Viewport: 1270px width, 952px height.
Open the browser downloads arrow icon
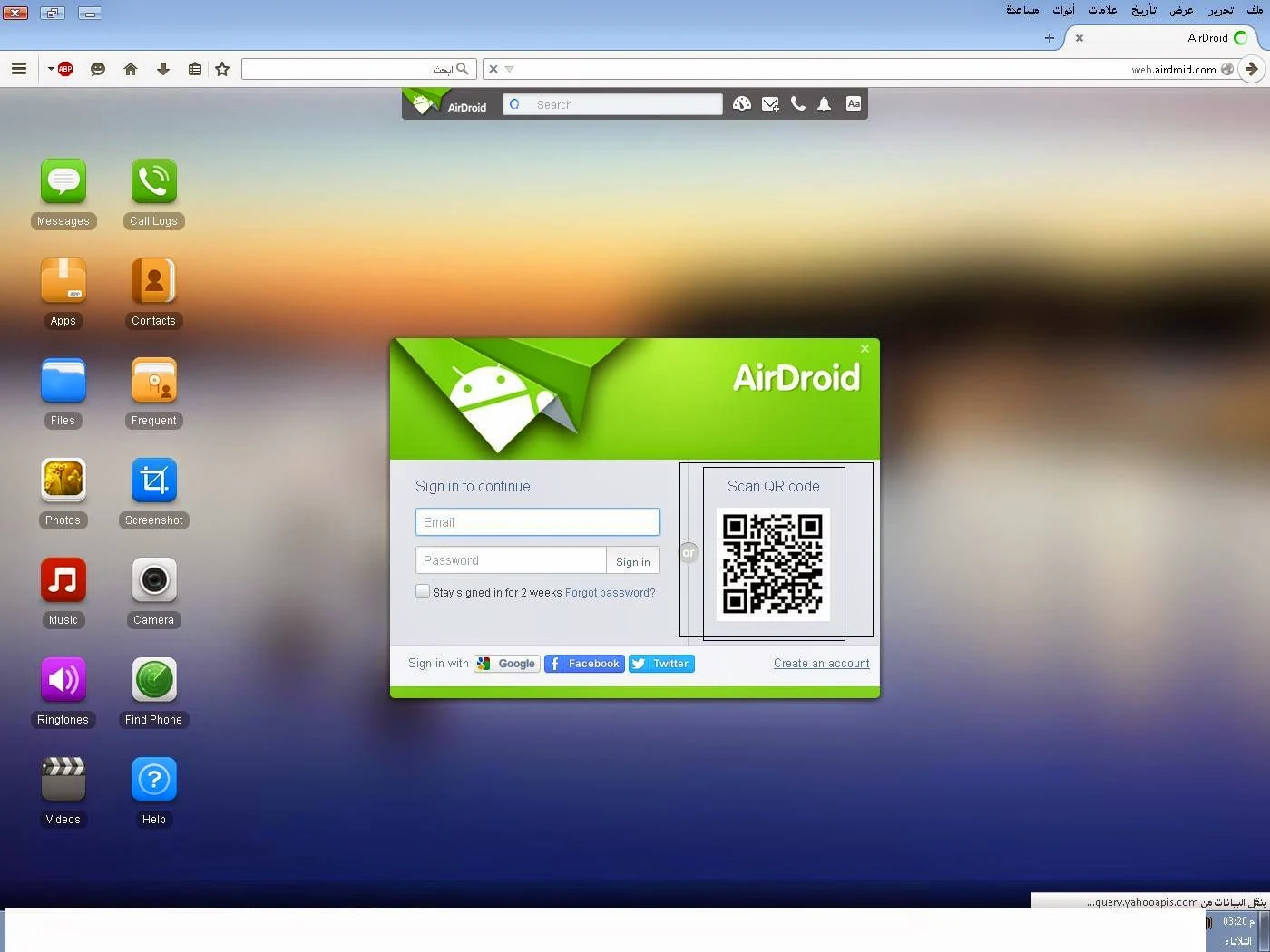[163, 69]
